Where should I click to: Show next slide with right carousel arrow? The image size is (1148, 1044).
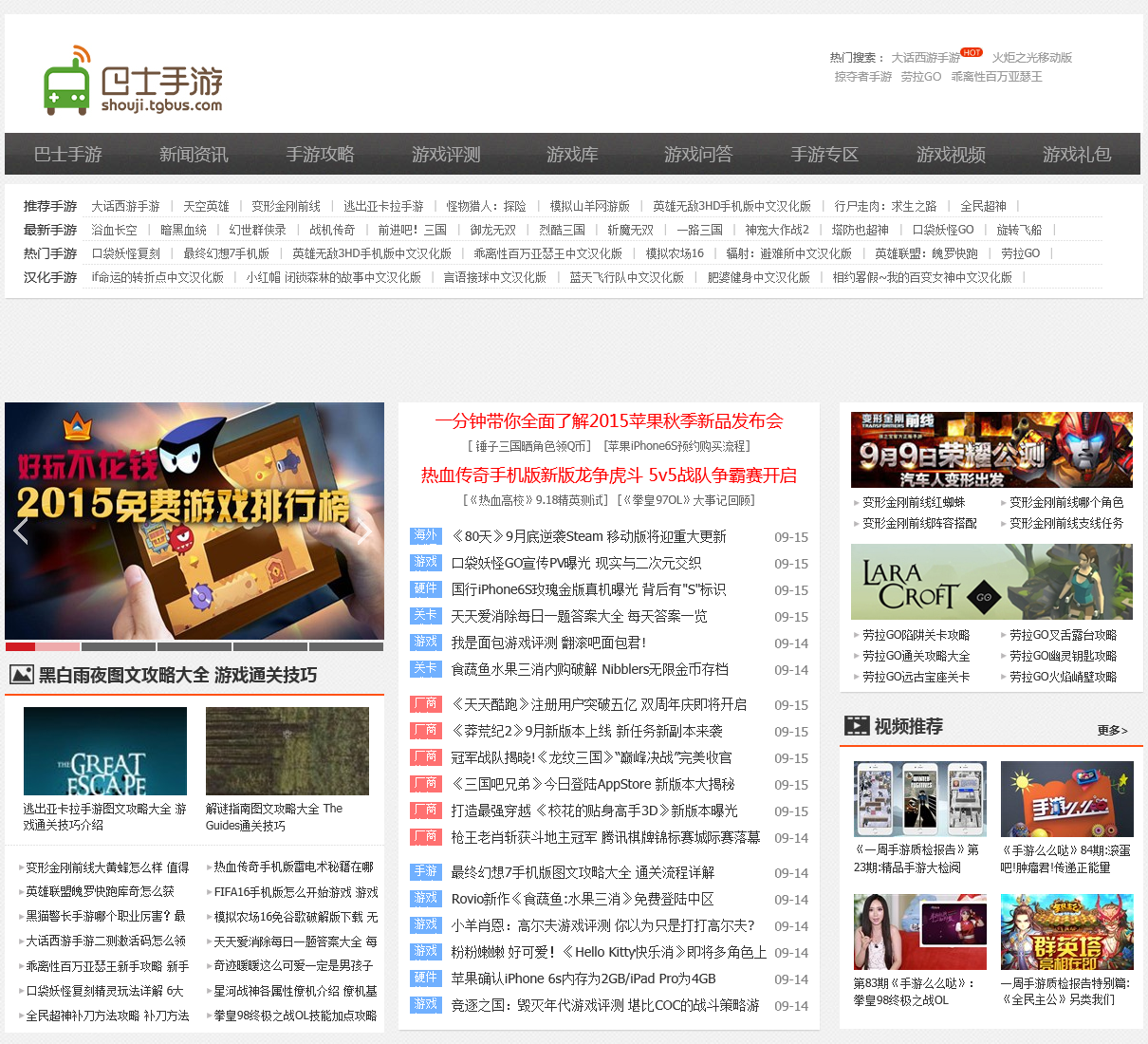point(364,531)
